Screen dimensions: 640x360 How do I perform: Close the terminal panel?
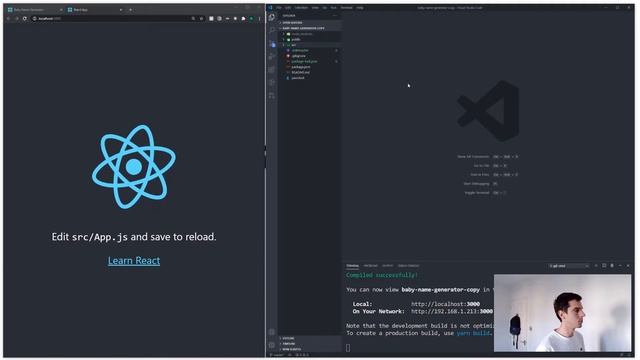point(628,266)
